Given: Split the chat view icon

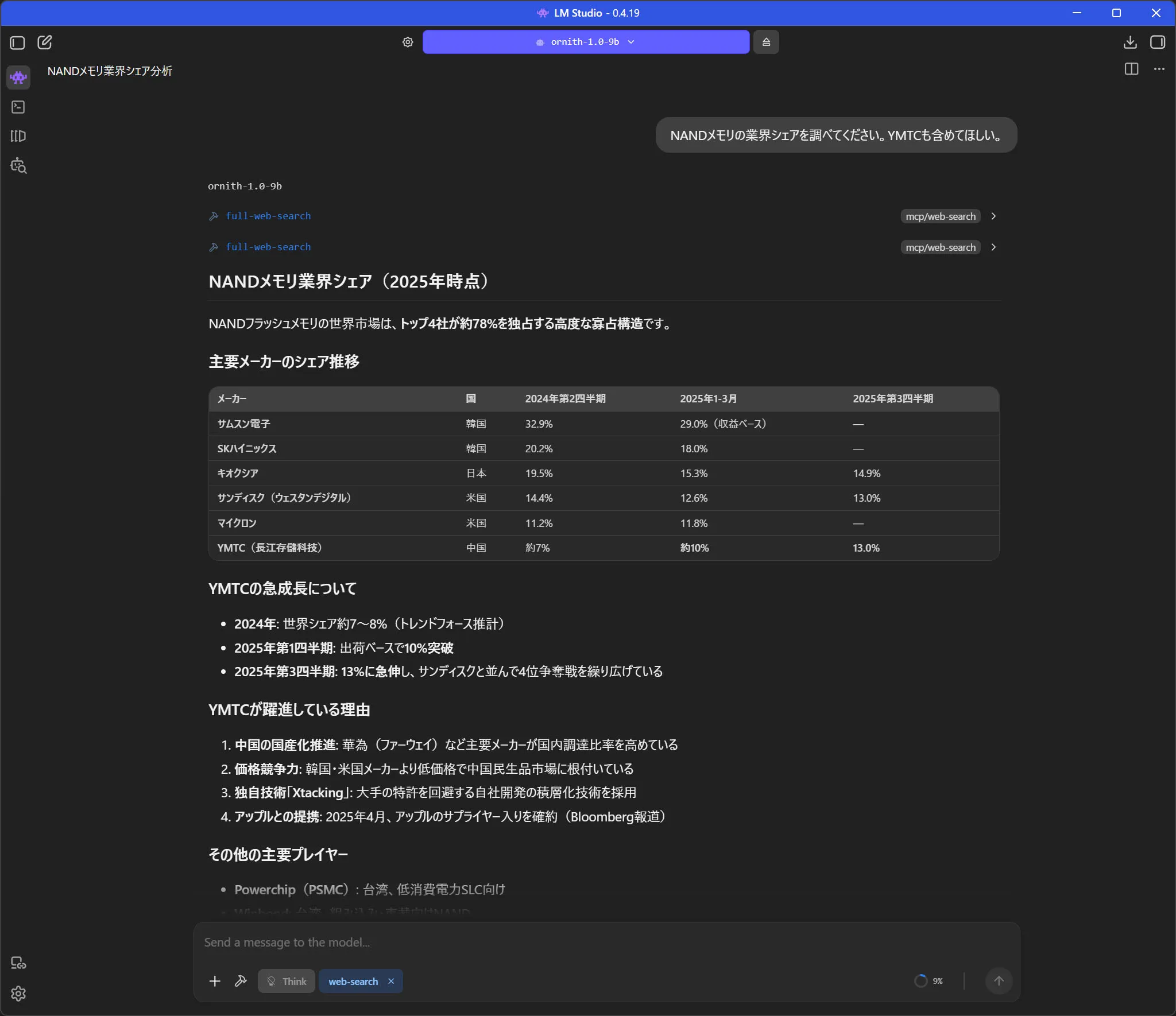Looking at the screenshot, I should click(1131, 69).
